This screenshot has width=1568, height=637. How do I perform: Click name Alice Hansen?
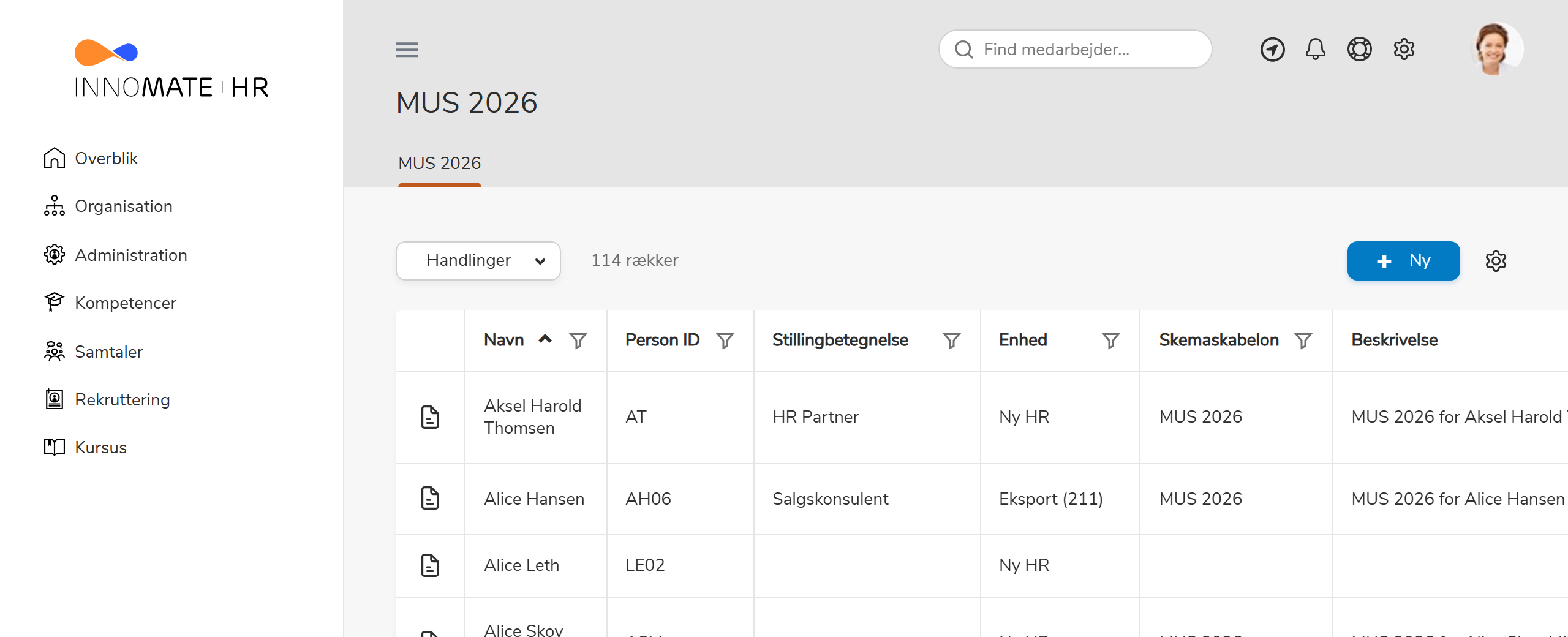[534, 499]
